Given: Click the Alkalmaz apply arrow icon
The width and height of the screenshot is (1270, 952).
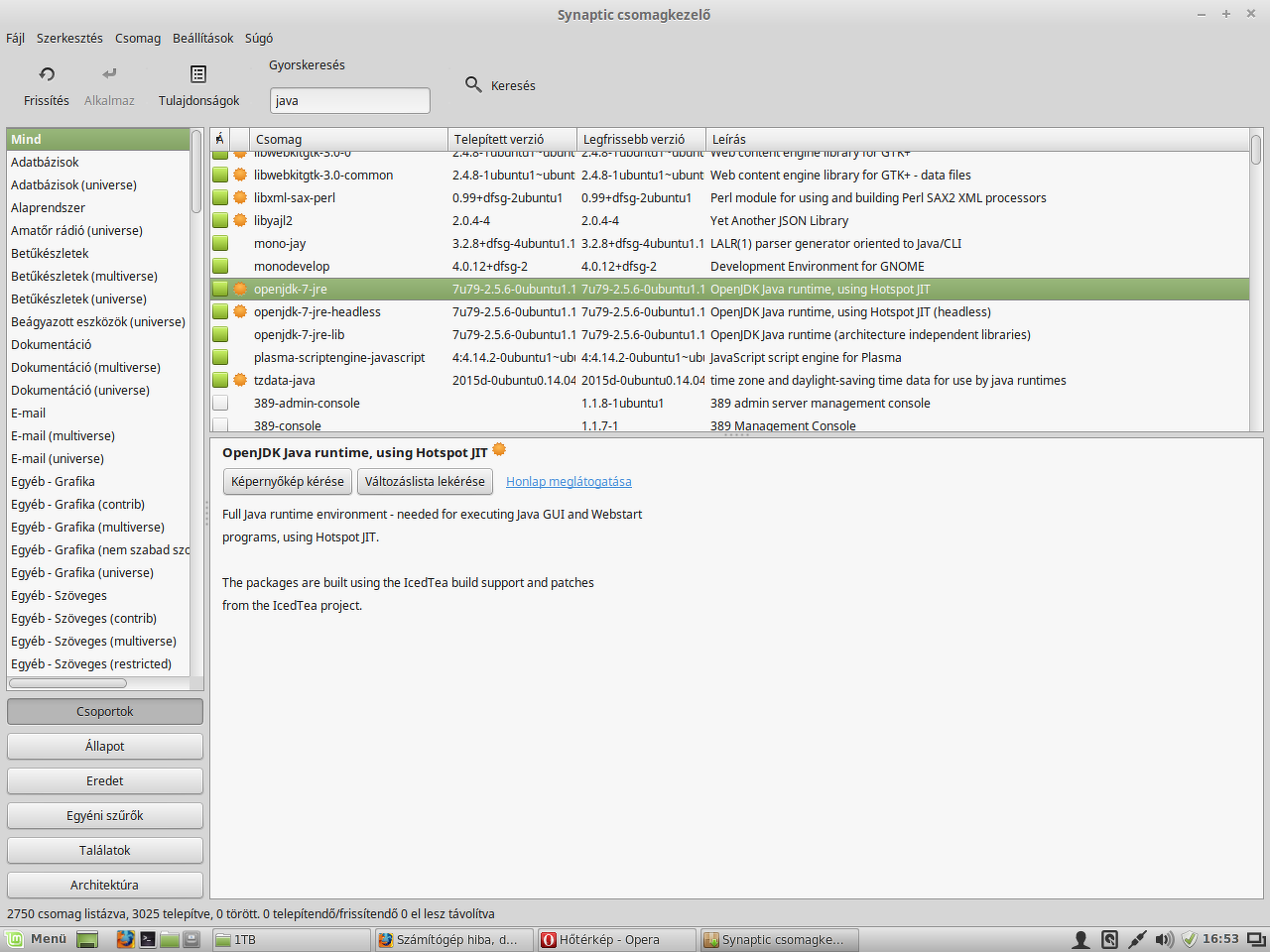Looking at the screenshot, I should click(109, 73).
